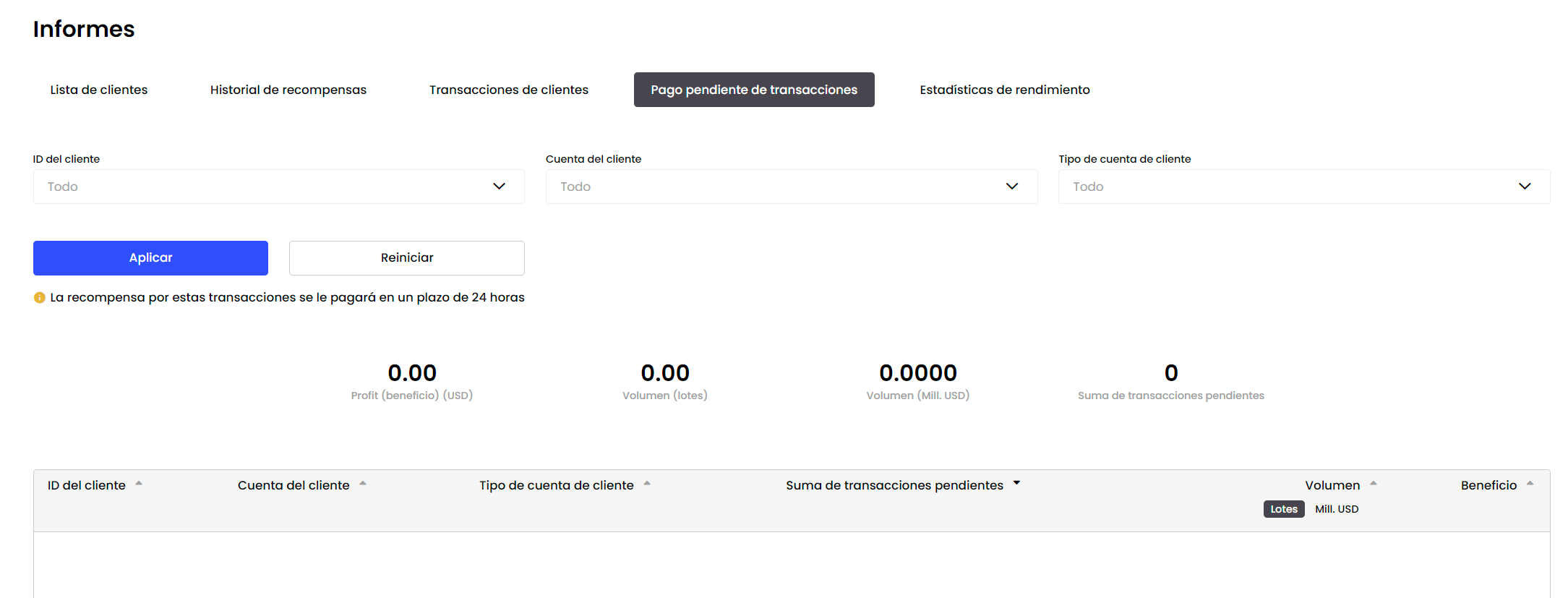Click the Informes page heading
The image size is (1568, 598).
coord(84,29)
